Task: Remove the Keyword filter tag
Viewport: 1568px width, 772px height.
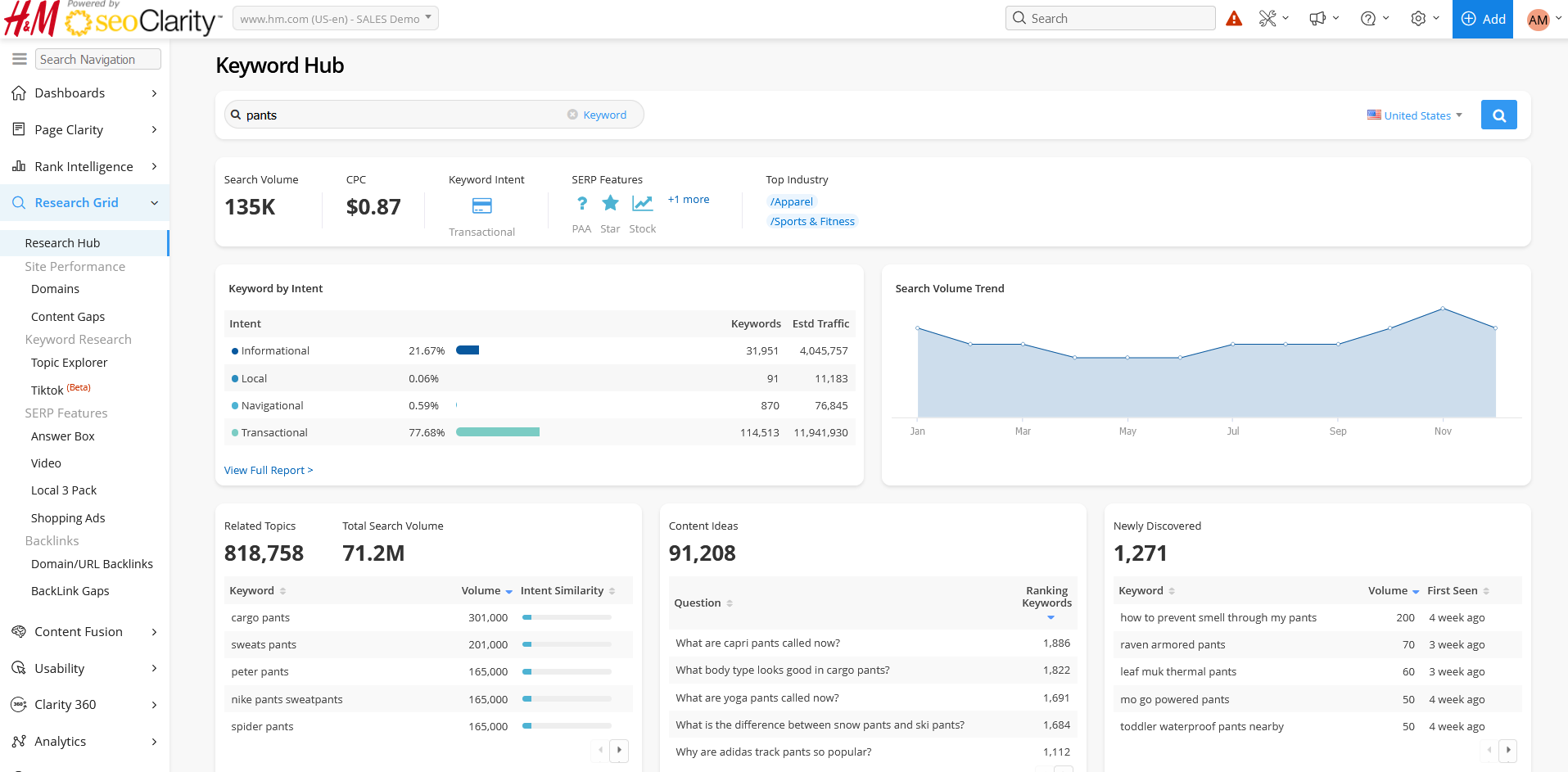Action: (x=572, y=115)
